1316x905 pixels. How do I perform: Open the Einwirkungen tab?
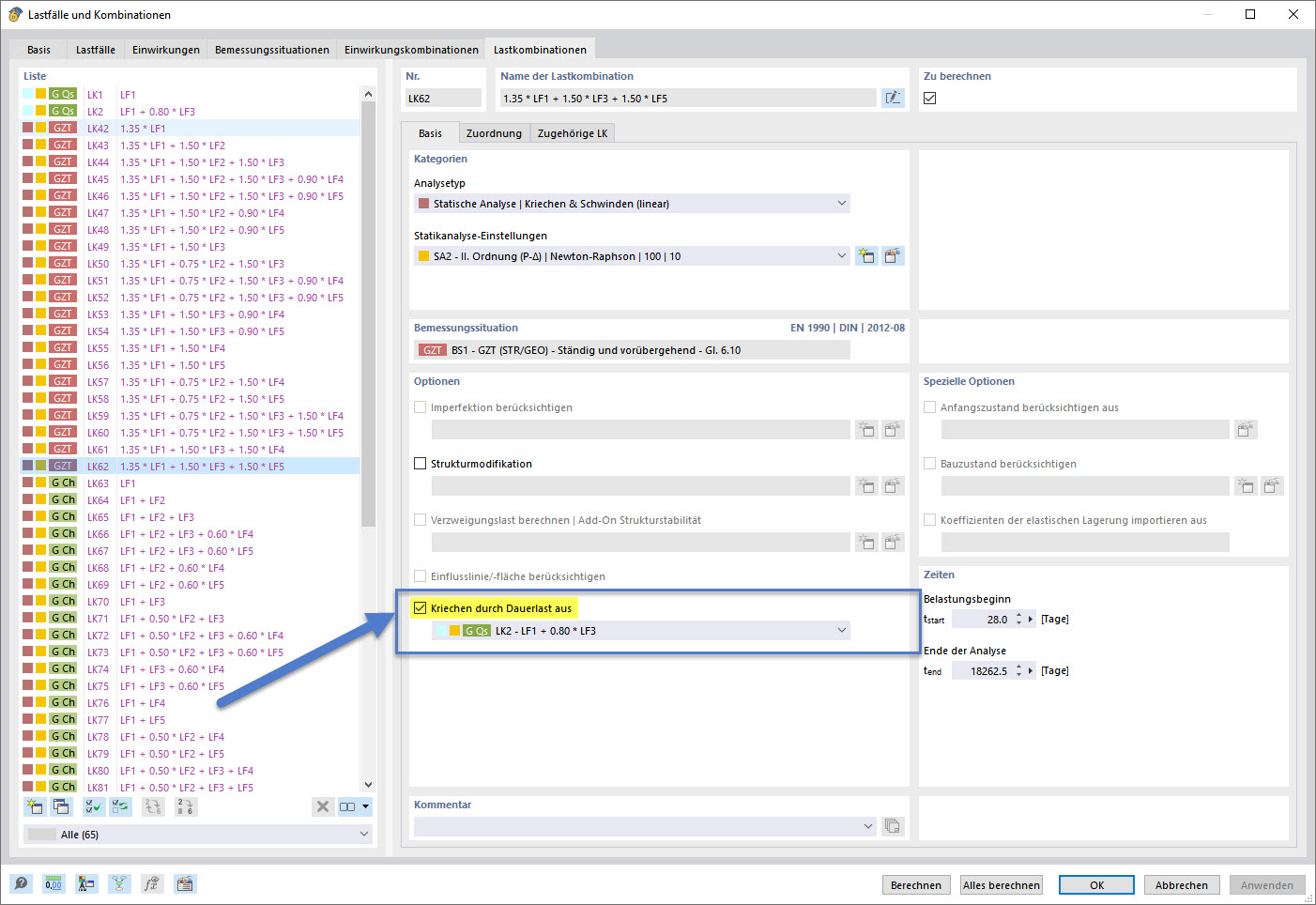pos(166,50)
